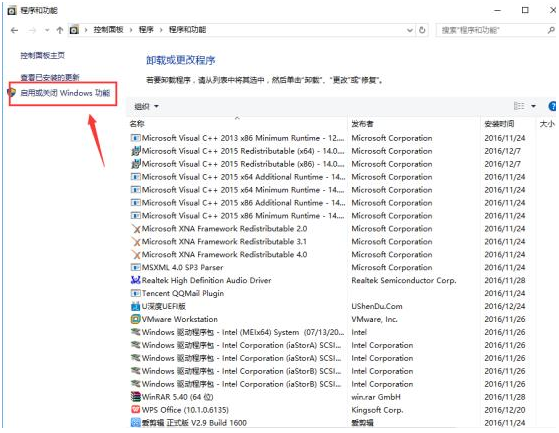Viewport: 559px width, 433px height.
Task: Select Visual C++ 2015 Redistributable (x86) icon
Action: pyautogui.click(x=135, y=164)
